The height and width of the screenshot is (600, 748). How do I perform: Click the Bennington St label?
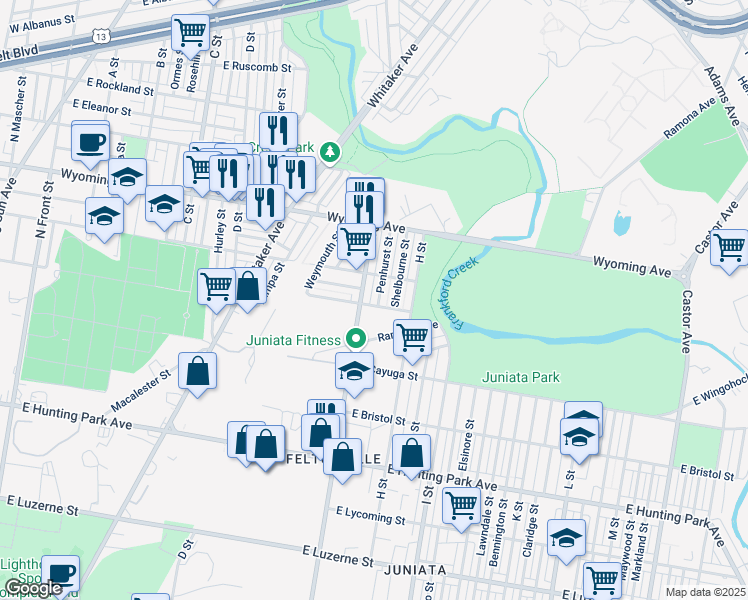coord(499,532)
